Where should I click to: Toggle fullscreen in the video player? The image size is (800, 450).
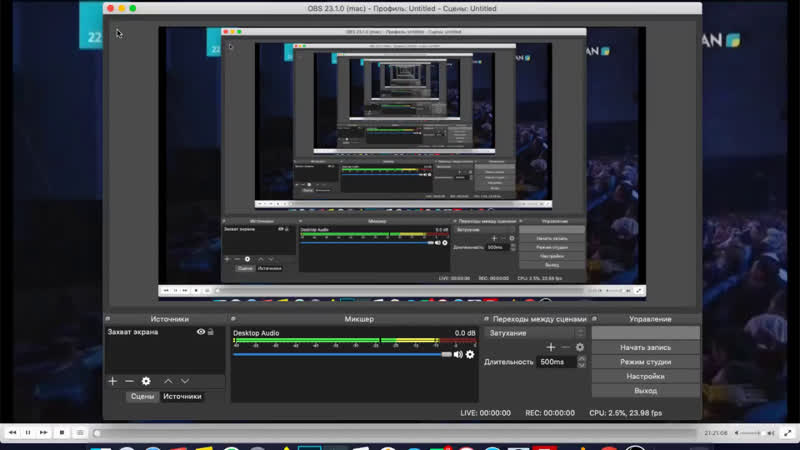tap(788, 433)
